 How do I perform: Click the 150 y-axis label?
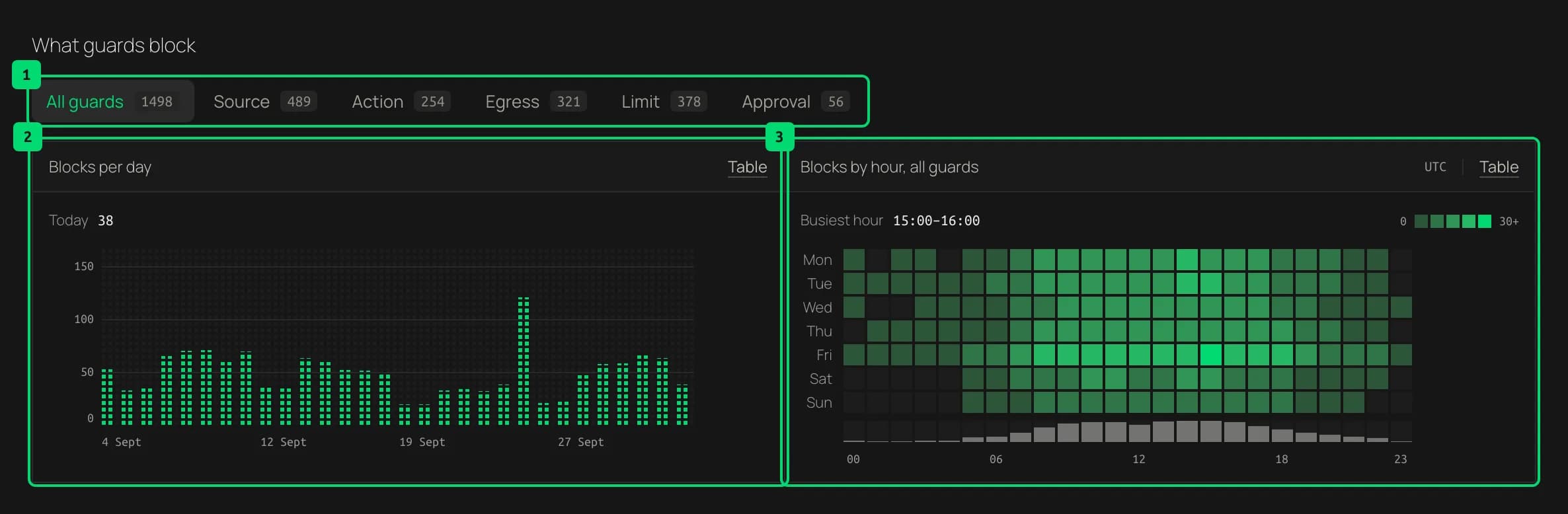pyautogui.click(x=84, y=266)
